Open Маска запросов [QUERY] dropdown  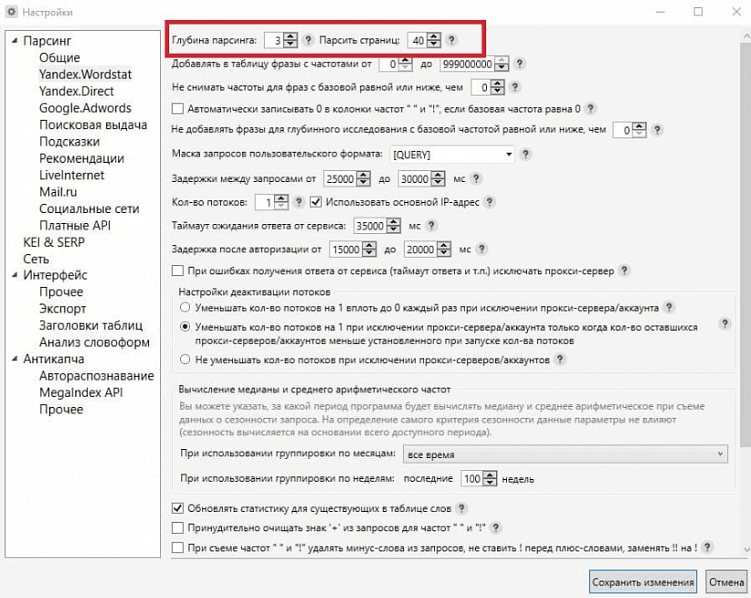(x=452, y=155)
